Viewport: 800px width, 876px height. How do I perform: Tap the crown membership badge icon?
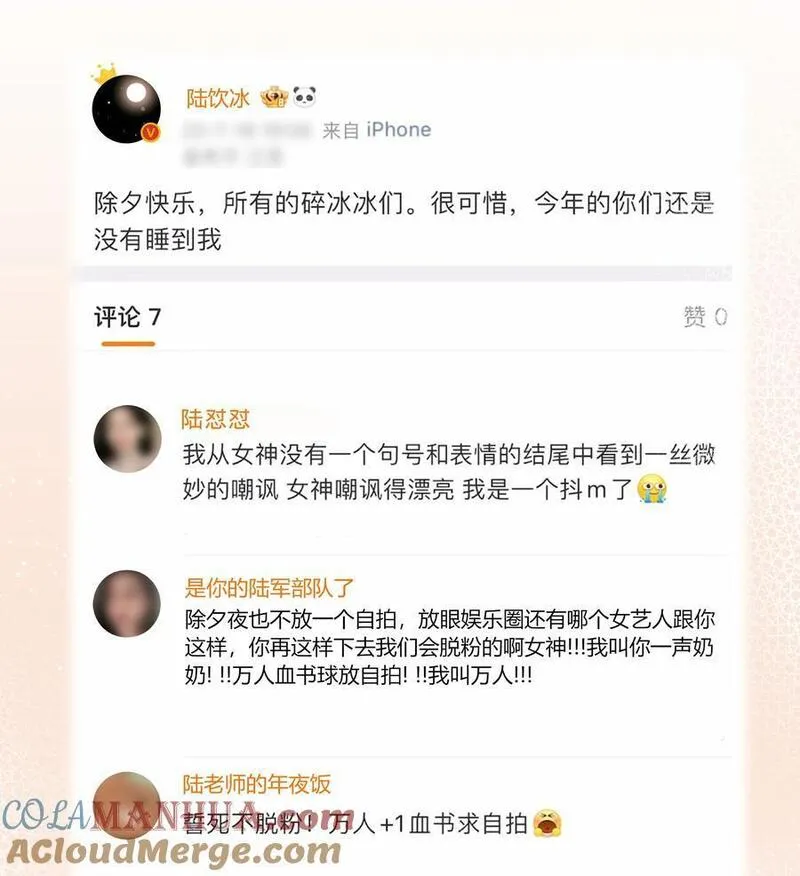click(x=274, y=98)
